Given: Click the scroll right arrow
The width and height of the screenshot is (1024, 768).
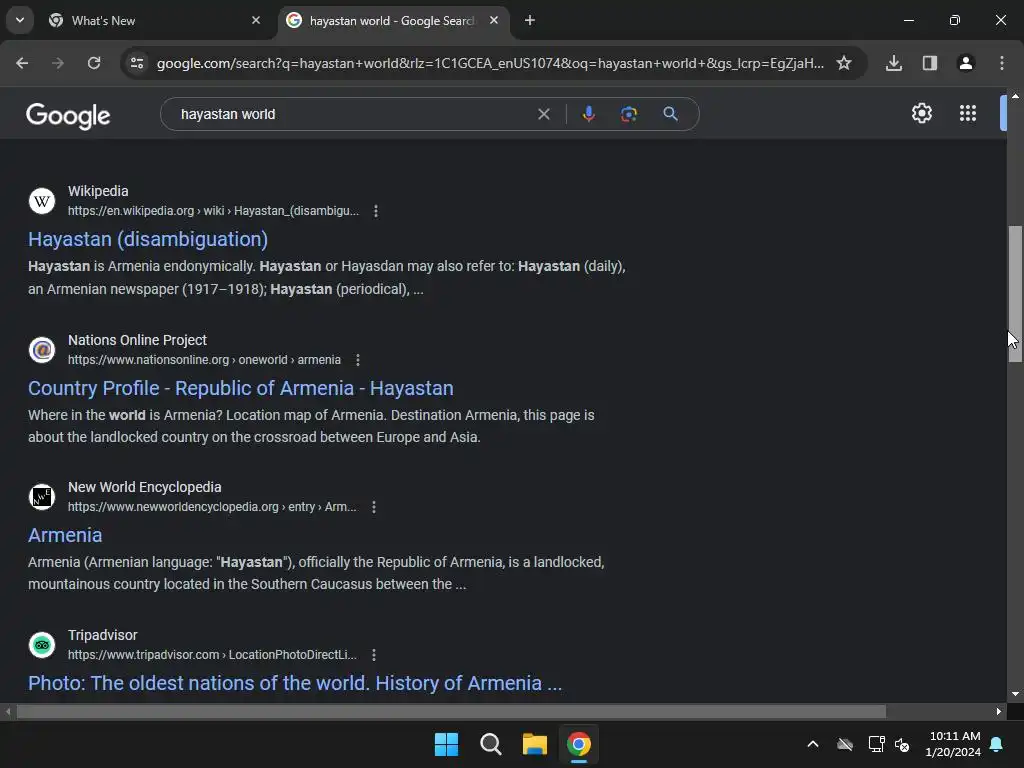Looking at the screenshot, I should coord(999,712).
